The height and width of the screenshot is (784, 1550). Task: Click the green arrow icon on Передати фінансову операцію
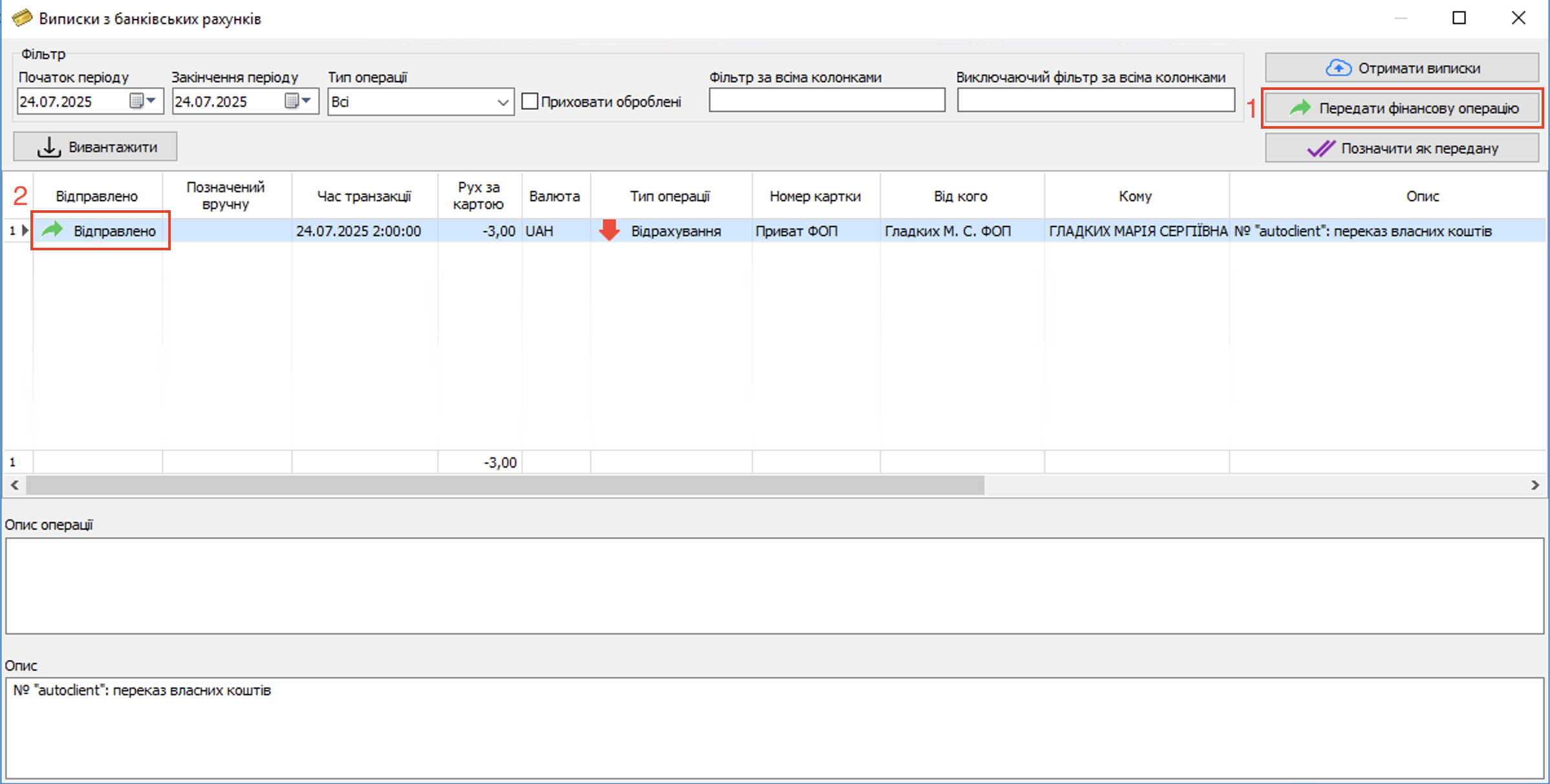[x=1300, y=108]
